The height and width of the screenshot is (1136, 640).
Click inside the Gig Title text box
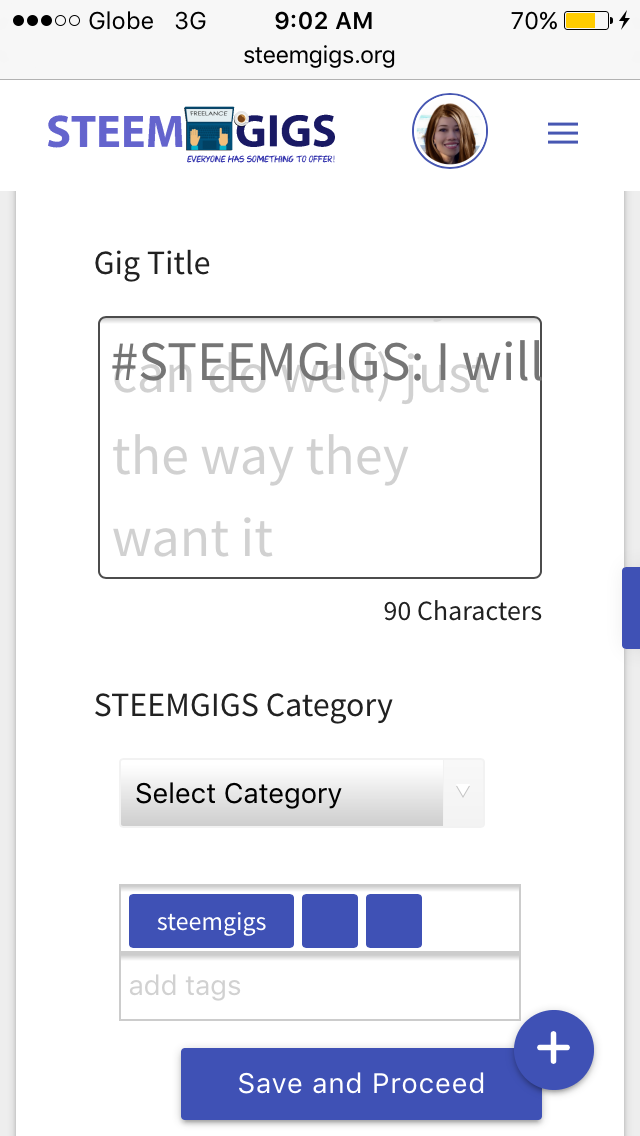point(318,447)
